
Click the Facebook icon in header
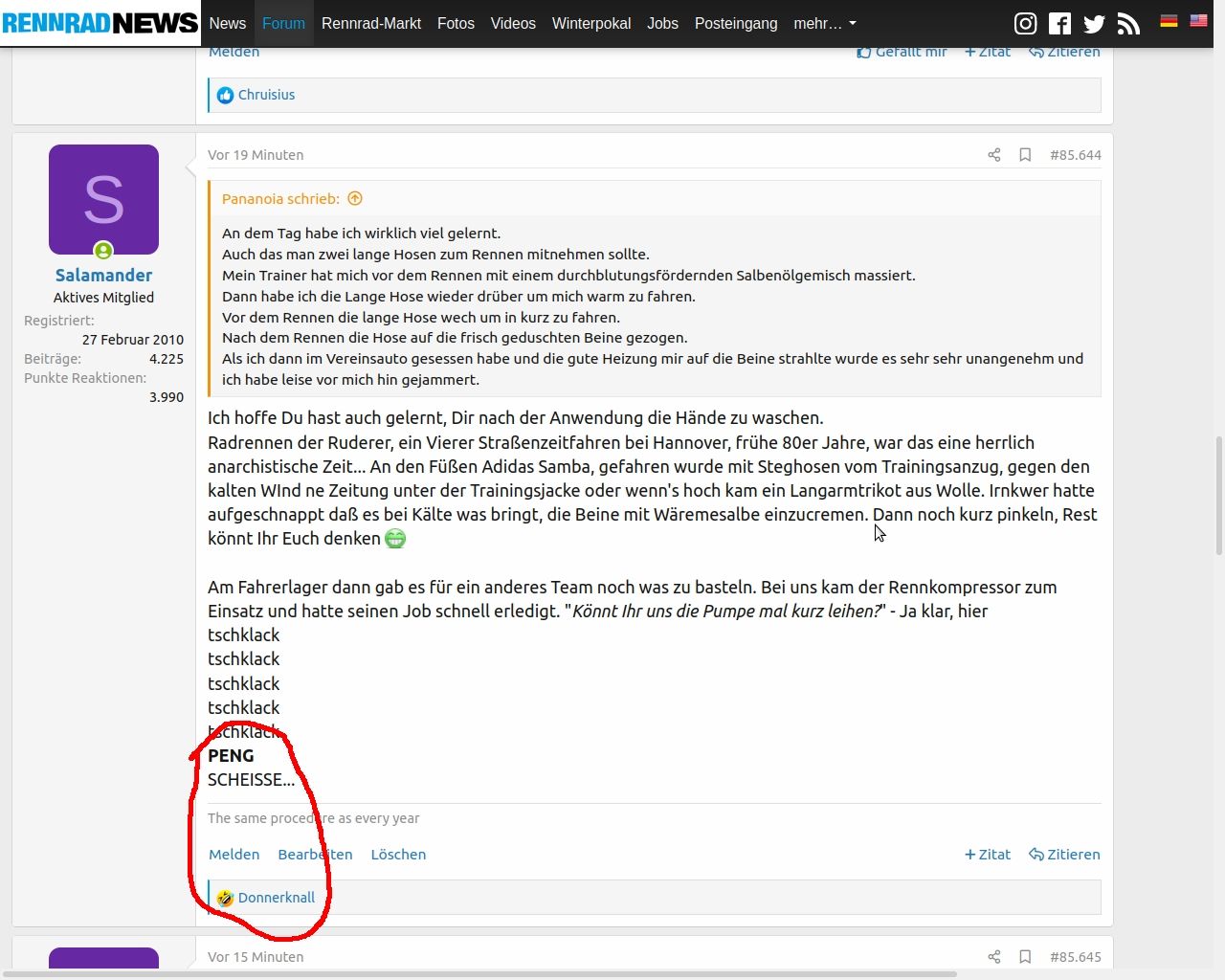pos(1059,24)
